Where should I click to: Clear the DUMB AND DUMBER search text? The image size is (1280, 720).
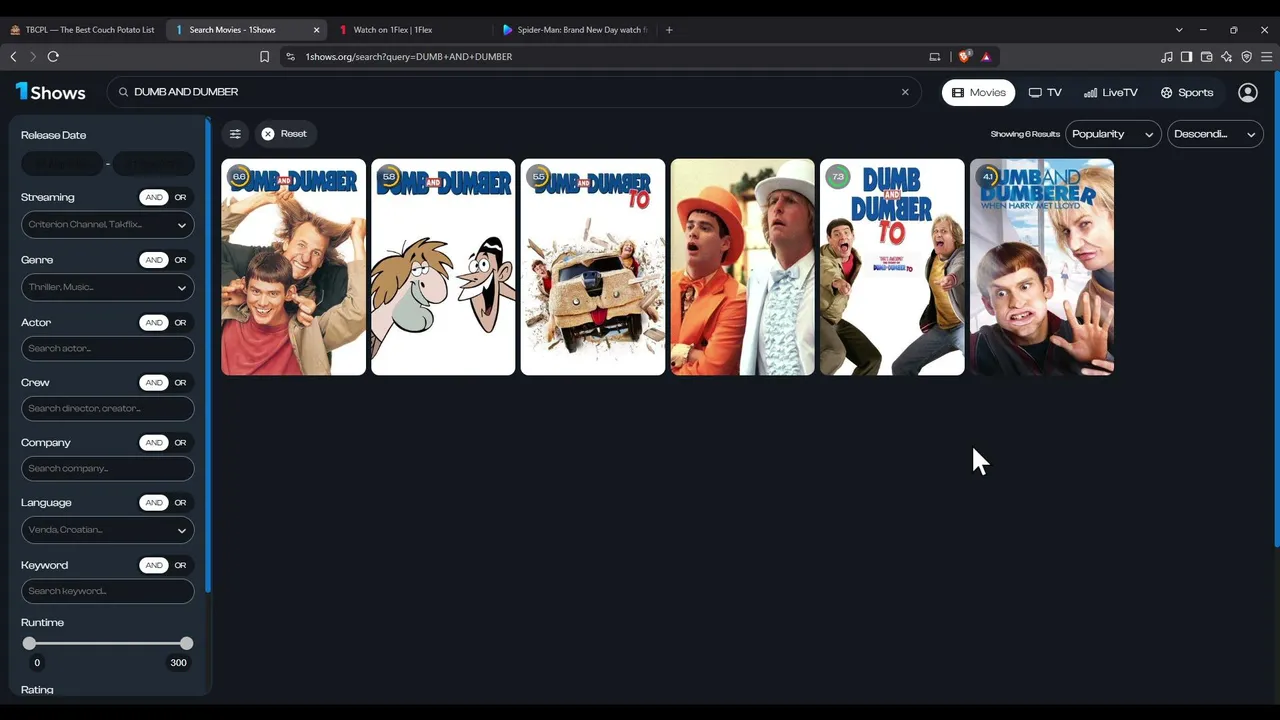pyautogui.click(x=905, y=92)
